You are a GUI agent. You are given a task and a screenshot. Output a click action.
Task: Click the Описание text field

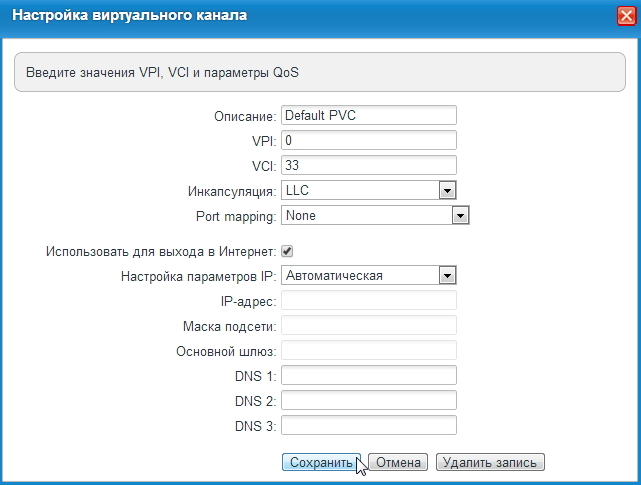(368, 115)
